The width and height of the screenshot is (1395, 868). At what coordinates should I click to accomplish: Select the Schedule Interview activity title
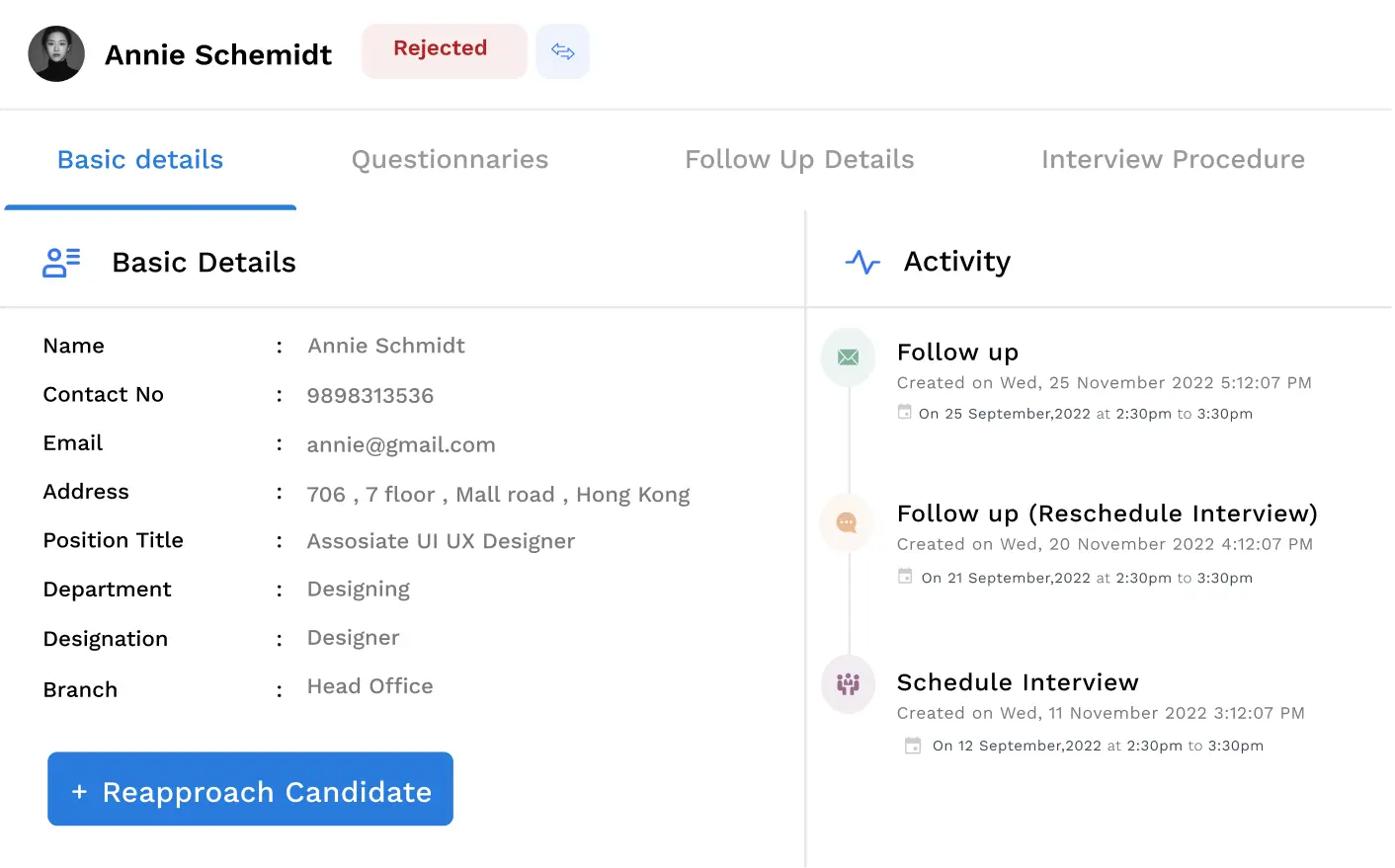(x=1018, y=682)
